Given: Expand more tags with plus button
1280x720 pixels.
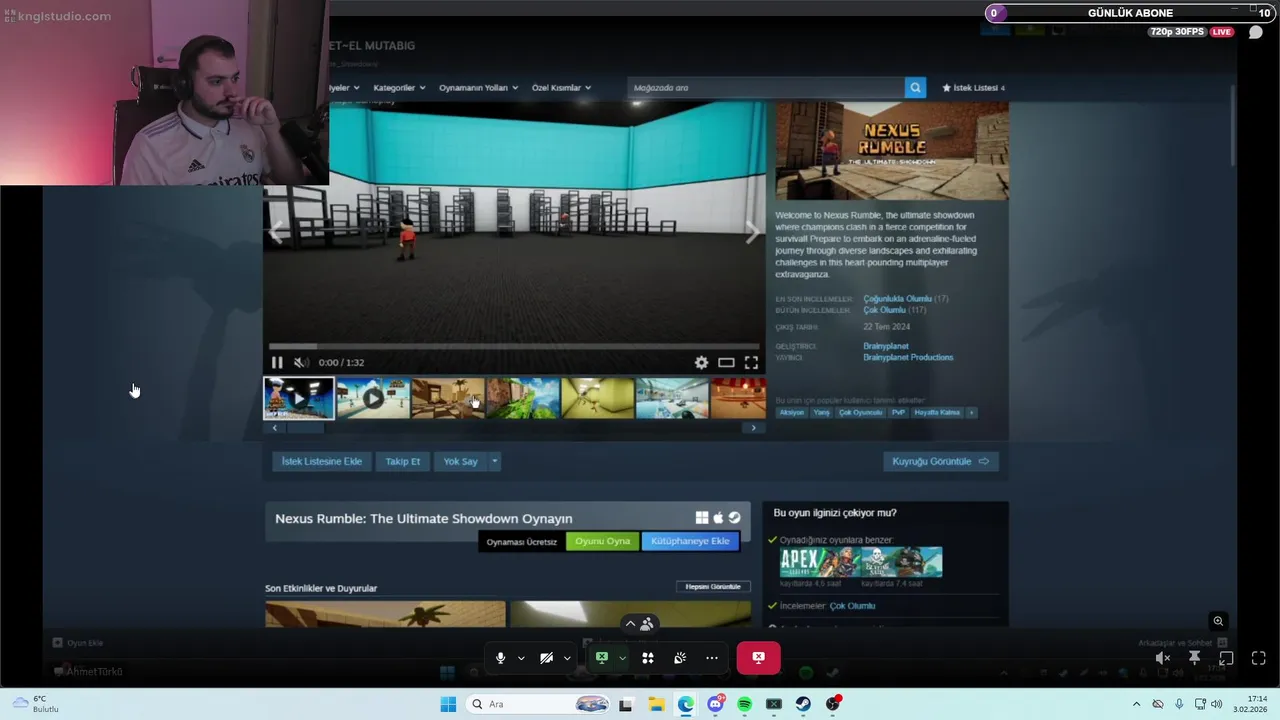Looking at the screenshot, I should pos(971,412).
